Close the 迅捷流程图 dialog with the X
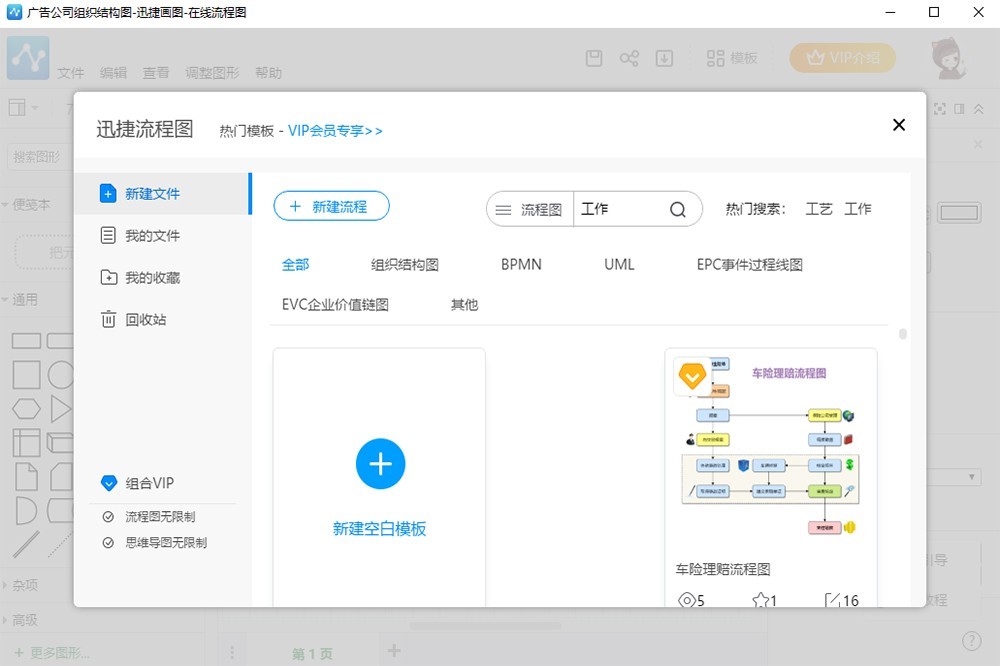Image resolution: width=1000 pixels, height=666 pixels. (x=898, y=125)
